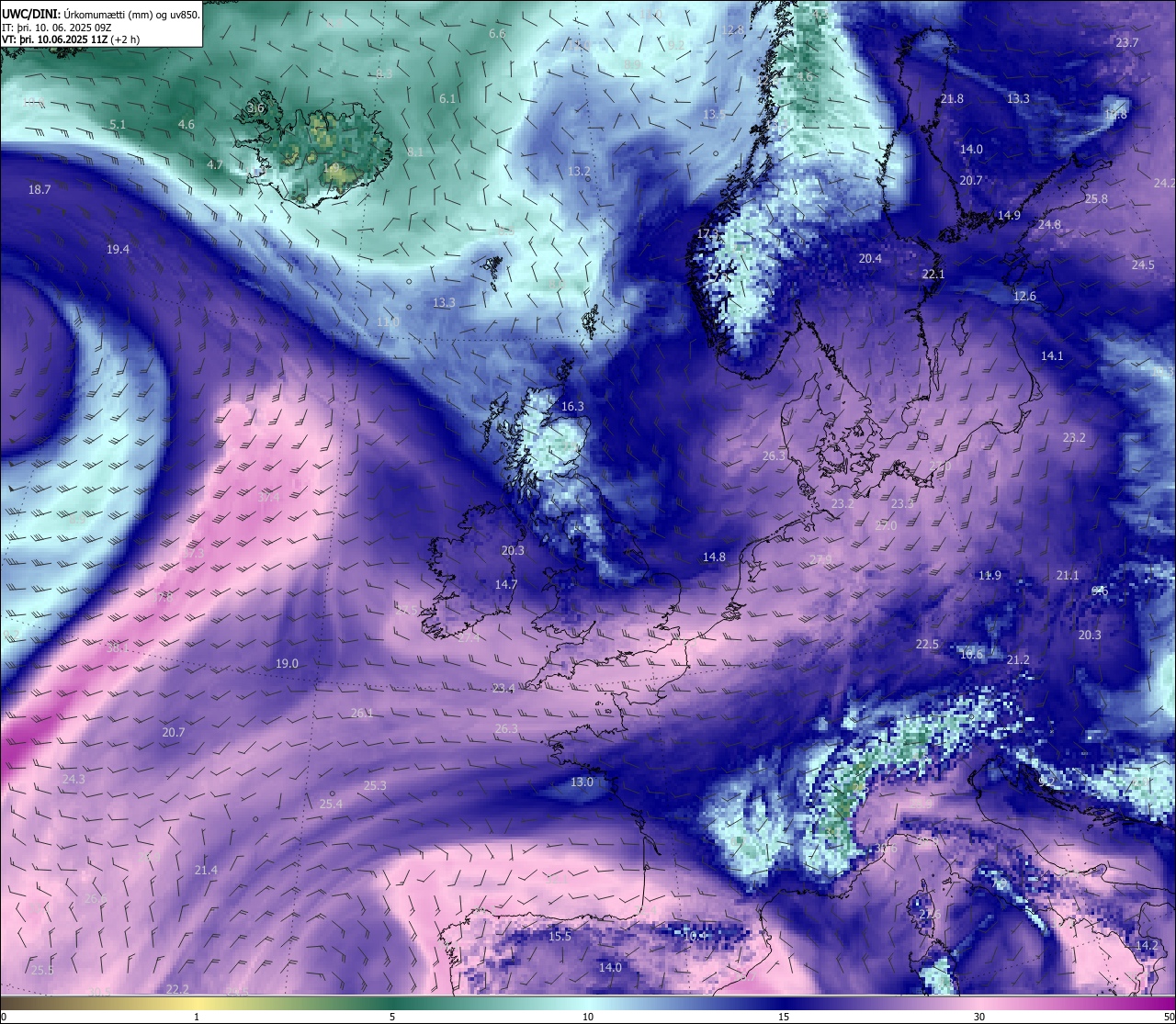Select the 27.0 value over northern Germany
Viewport: 1176px width, 1024px height.
(886, 525)
